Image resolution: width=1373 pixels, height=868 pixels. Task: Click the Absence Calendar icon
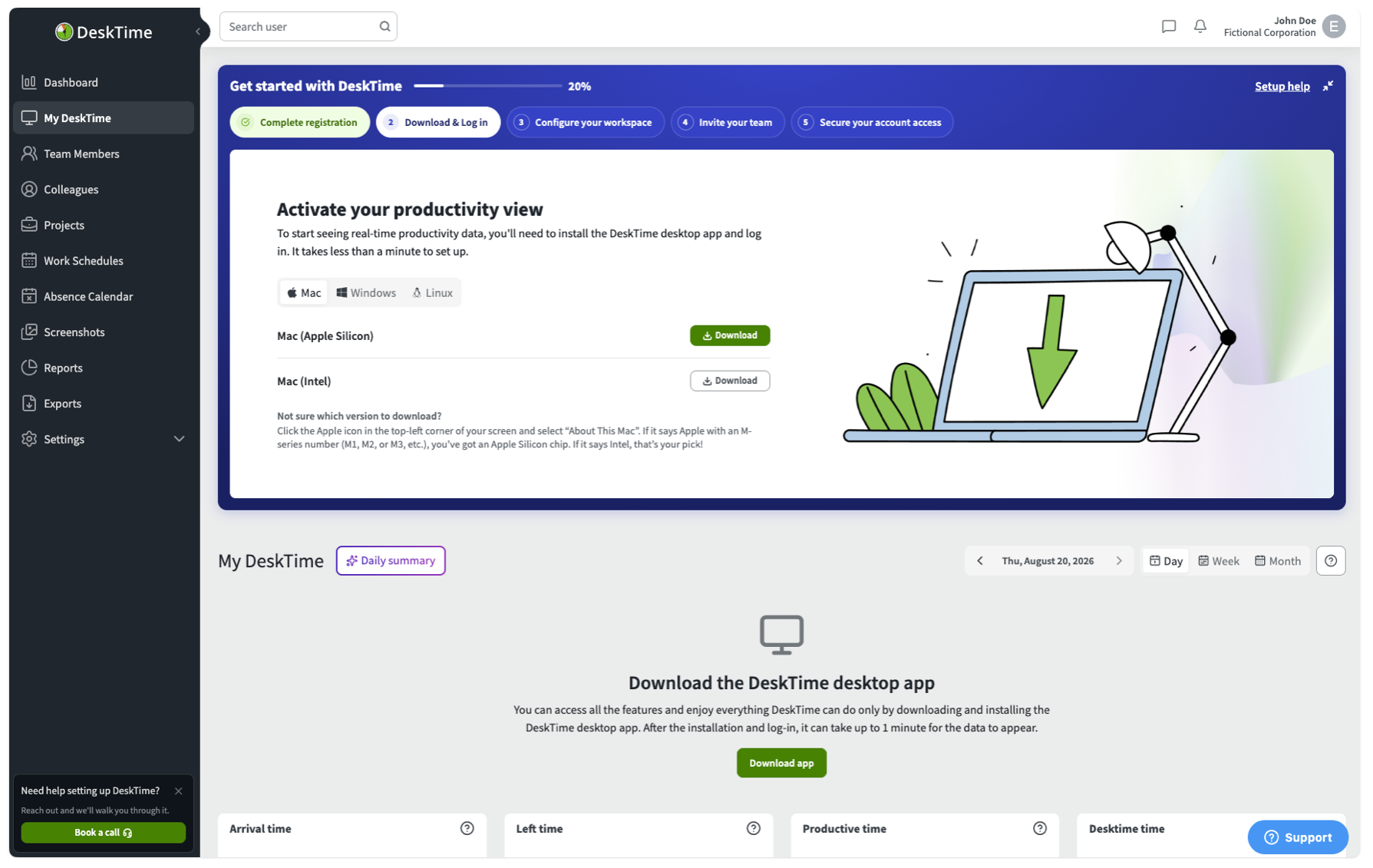29,296
